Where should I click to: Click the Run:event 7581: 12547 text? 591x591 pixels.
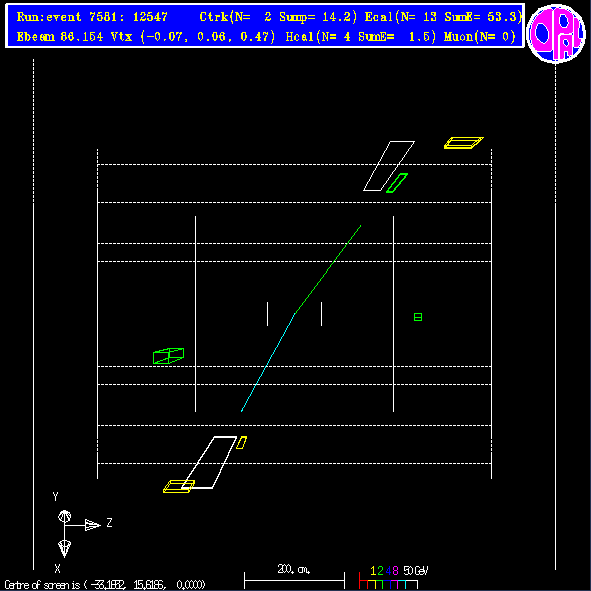[x=92, y=17]
